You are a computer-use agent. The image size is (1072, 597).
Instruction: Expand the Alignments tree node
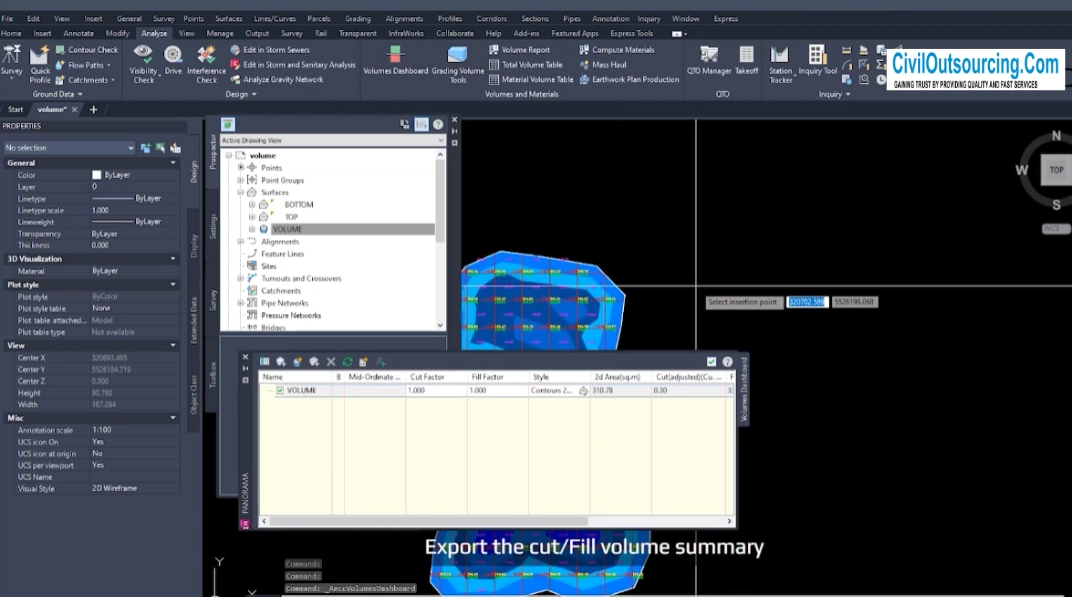click(x=241, y=241)
